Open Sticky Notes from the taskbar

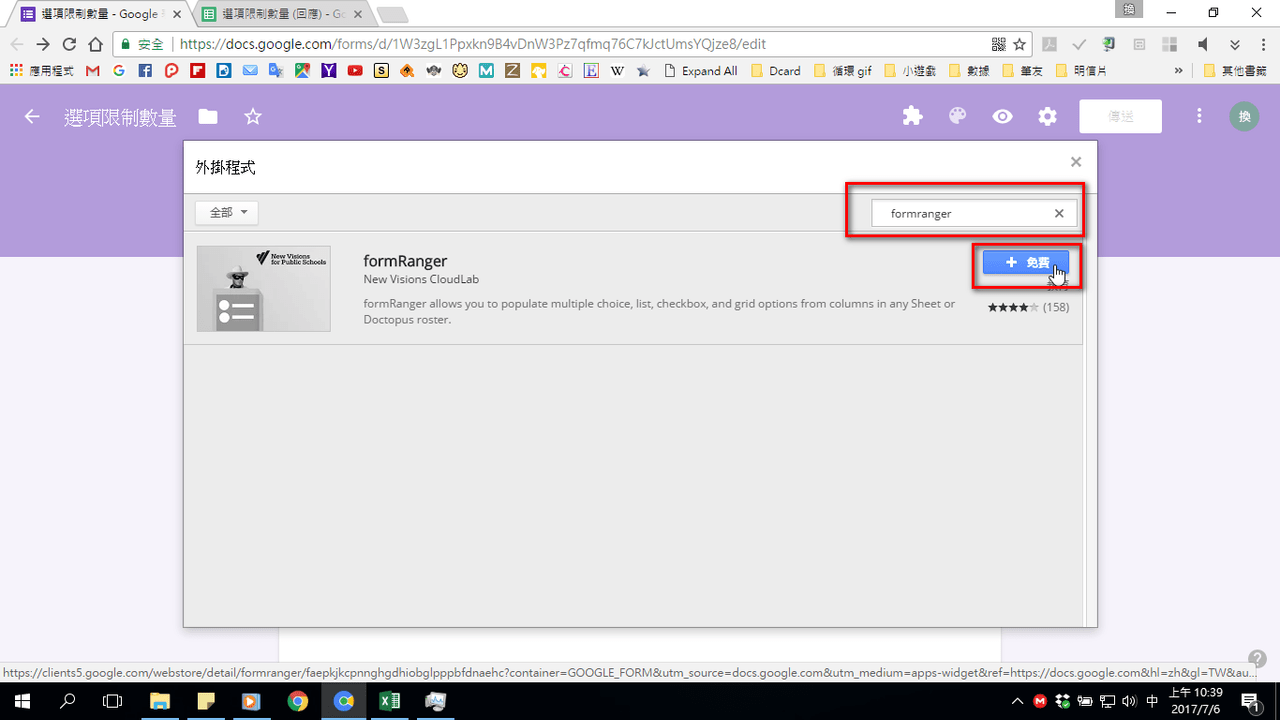pos(206,701)
